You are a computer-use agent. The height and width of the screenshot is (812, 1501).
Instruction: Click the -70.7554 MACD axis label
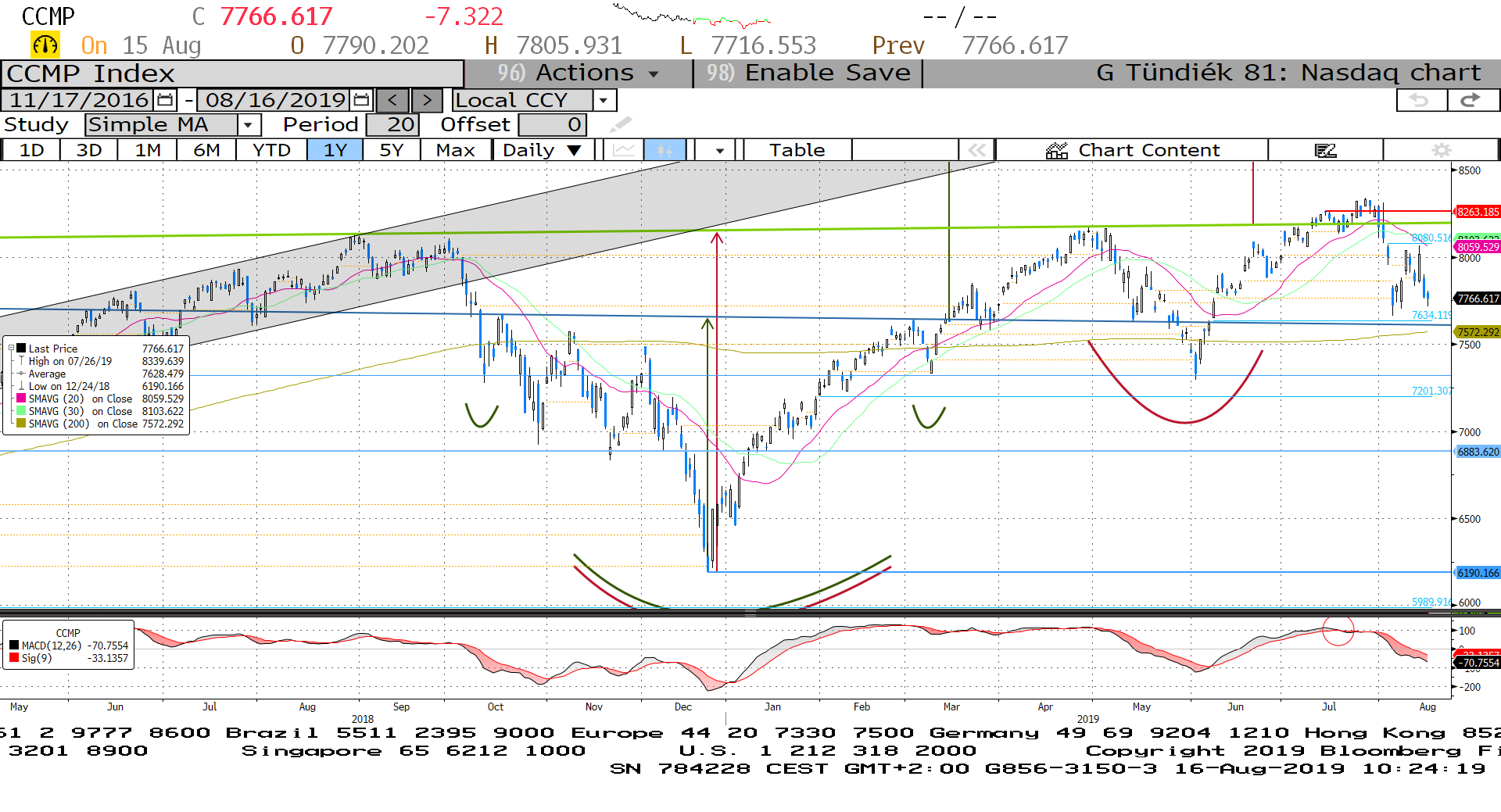coord(1478,663)
